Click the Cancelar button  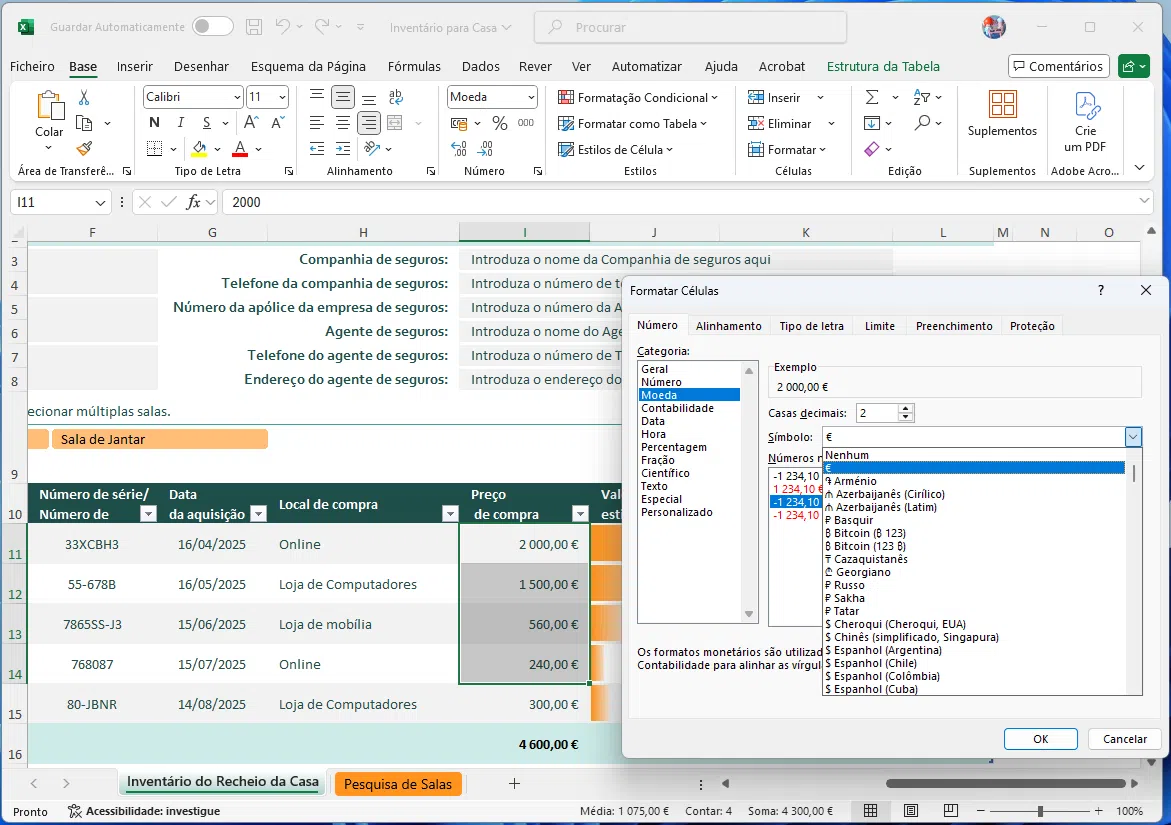[x=1124, y=739]
